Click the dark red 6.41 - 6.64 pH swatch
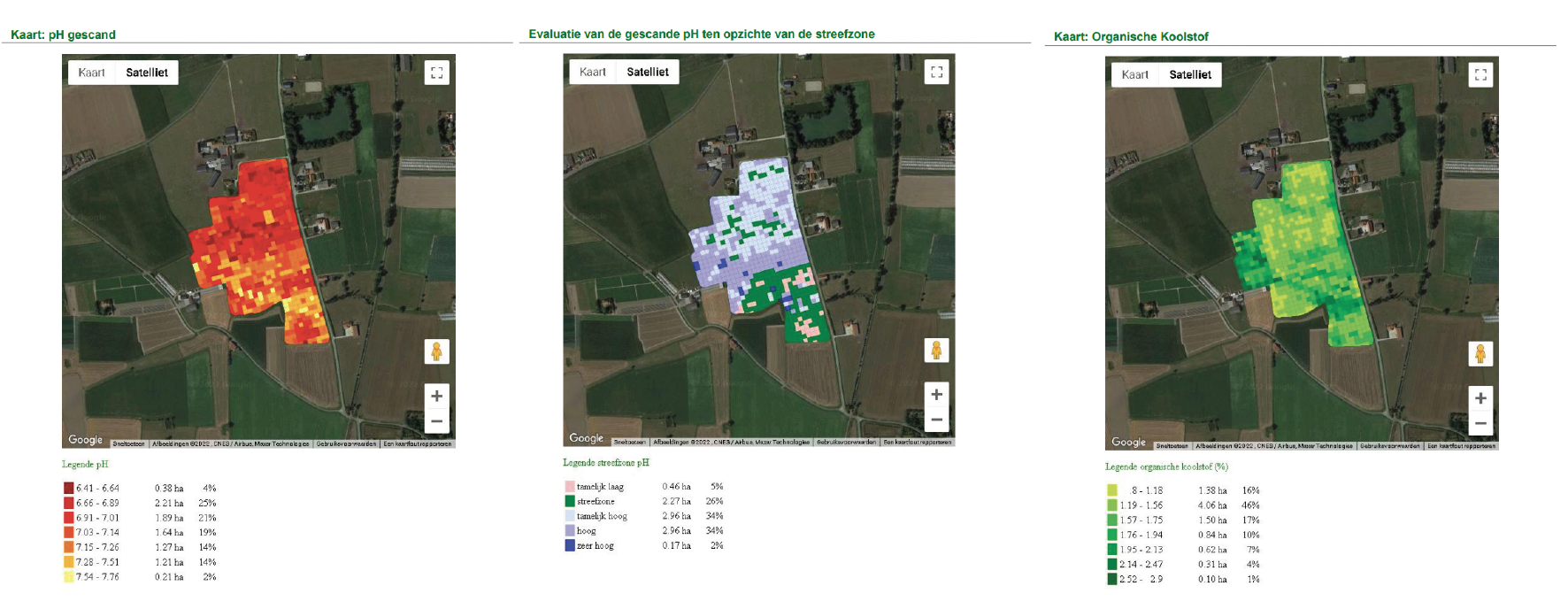Image resolution: width=1568 pixels, height=609 pixels. [x=68, y=488]
